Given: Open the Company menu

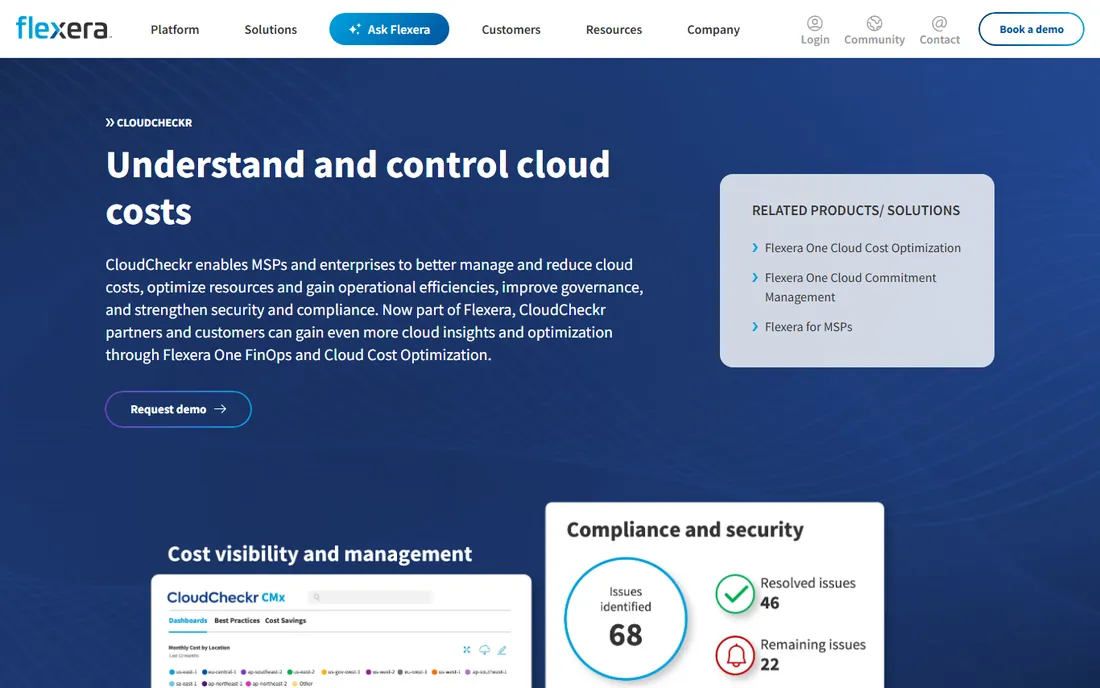Looking at the screenshot, I should (713, 29).
